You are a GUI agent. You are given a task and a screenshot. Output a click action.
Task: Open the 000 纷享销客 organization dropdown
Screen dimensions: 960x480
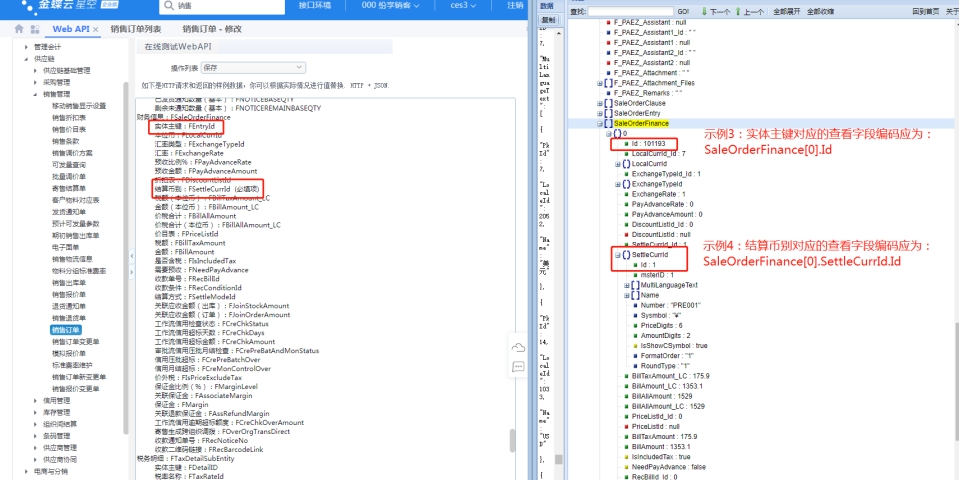(391, 6)
